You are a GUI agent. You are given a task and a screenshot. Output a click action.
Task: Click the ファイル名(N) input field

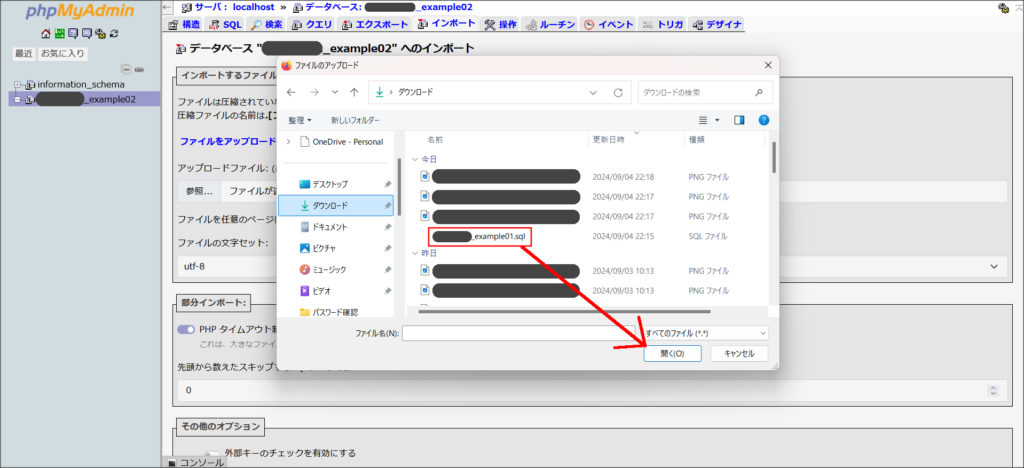pos(519,333)
